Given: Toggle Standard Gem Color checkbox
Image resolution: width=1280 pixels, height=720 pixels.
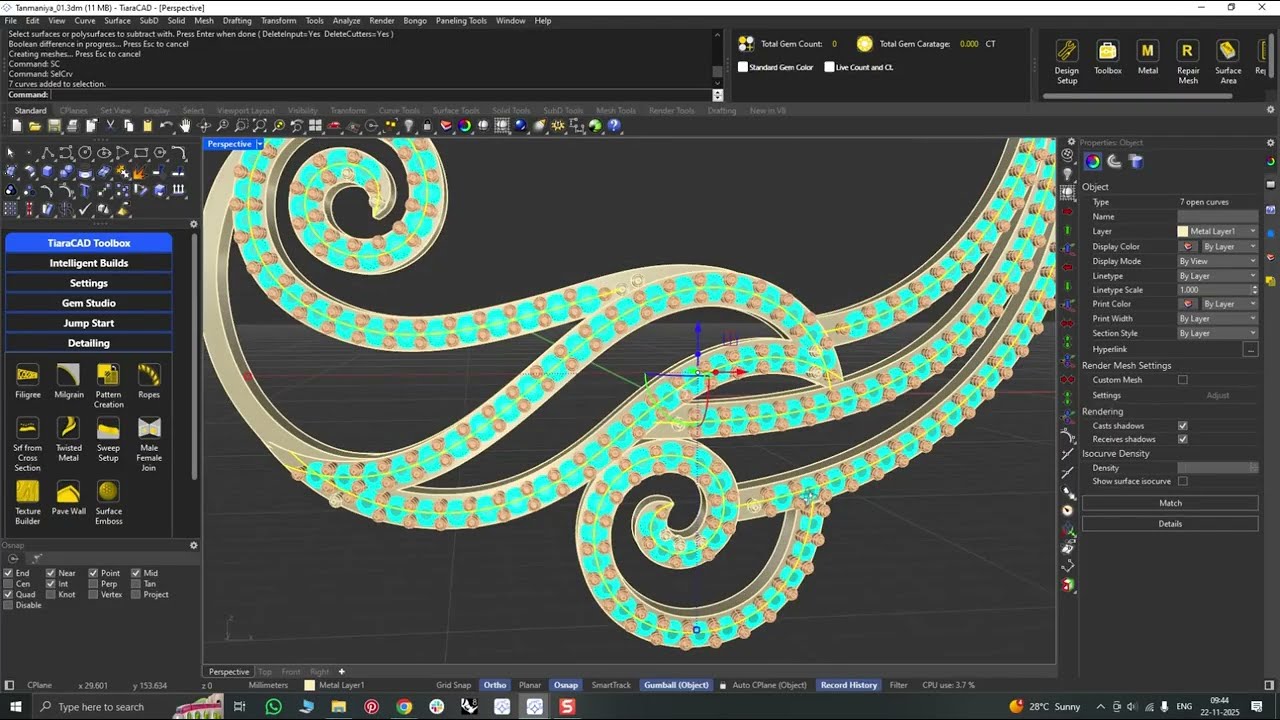Looking at the screenshot, I should click(743, 67).
